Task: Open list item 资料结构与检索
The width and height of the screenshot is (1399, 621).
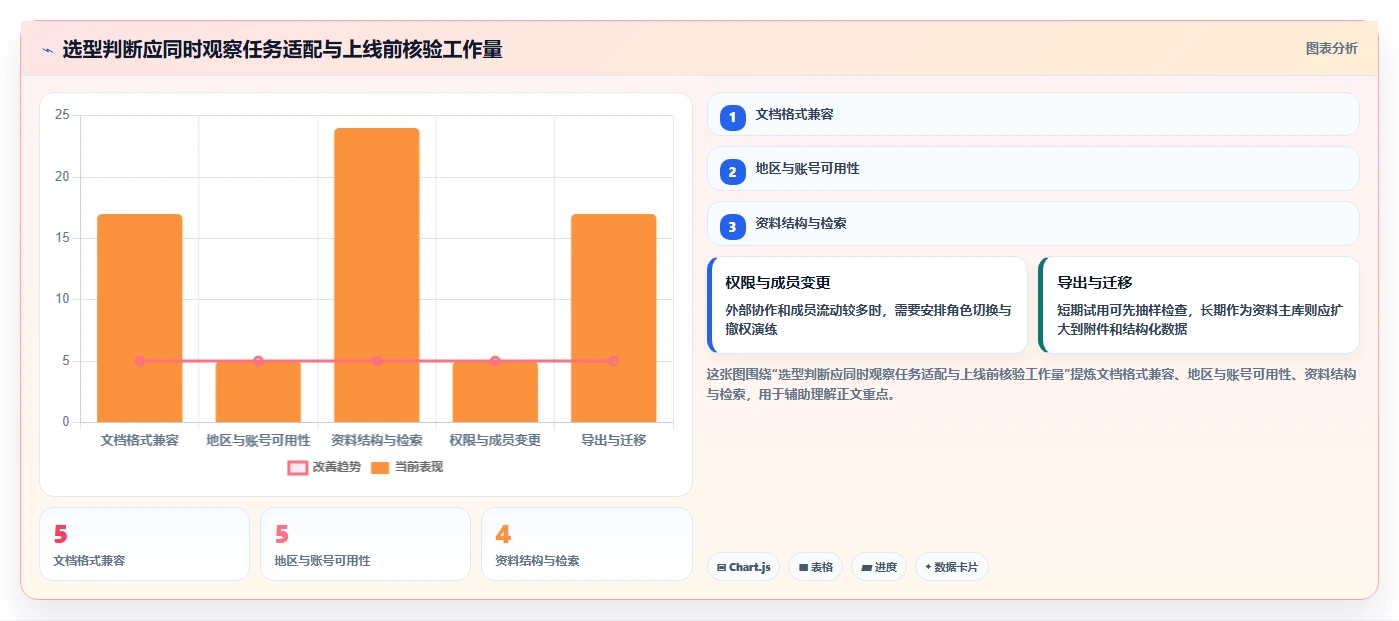Action: [1033, 224]
